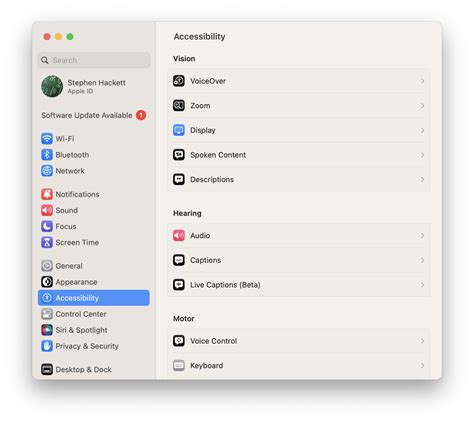Expand Spoken Content chevron
The image size is (474, 422).
pos(422,155)
